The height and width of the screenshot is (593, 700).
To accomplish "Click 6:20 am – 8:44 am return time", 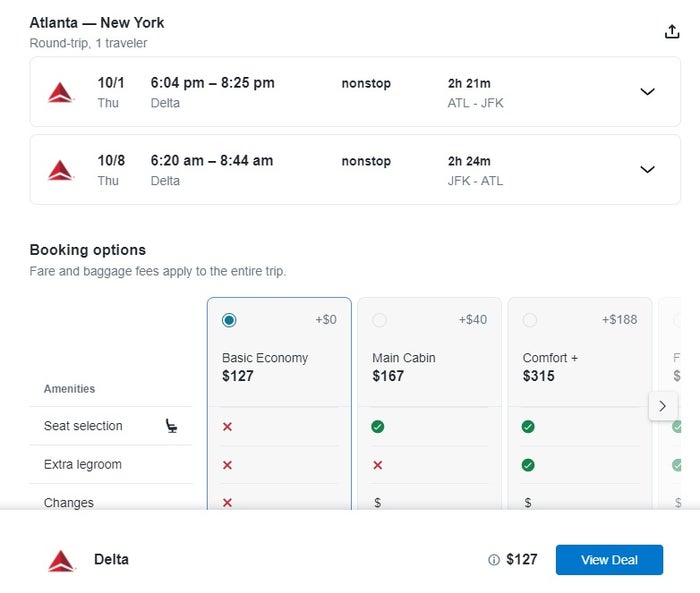I will [x=212, y=160].
